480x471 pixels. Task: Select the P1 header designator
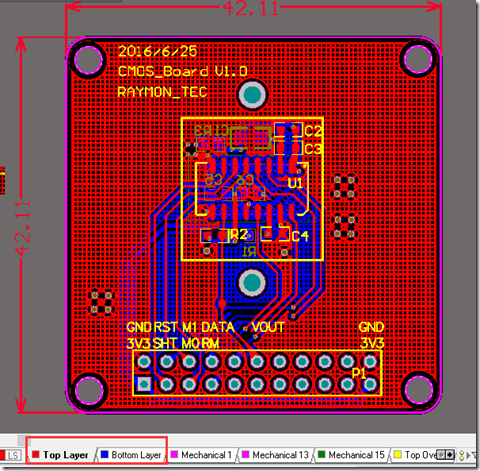point(359,373)
